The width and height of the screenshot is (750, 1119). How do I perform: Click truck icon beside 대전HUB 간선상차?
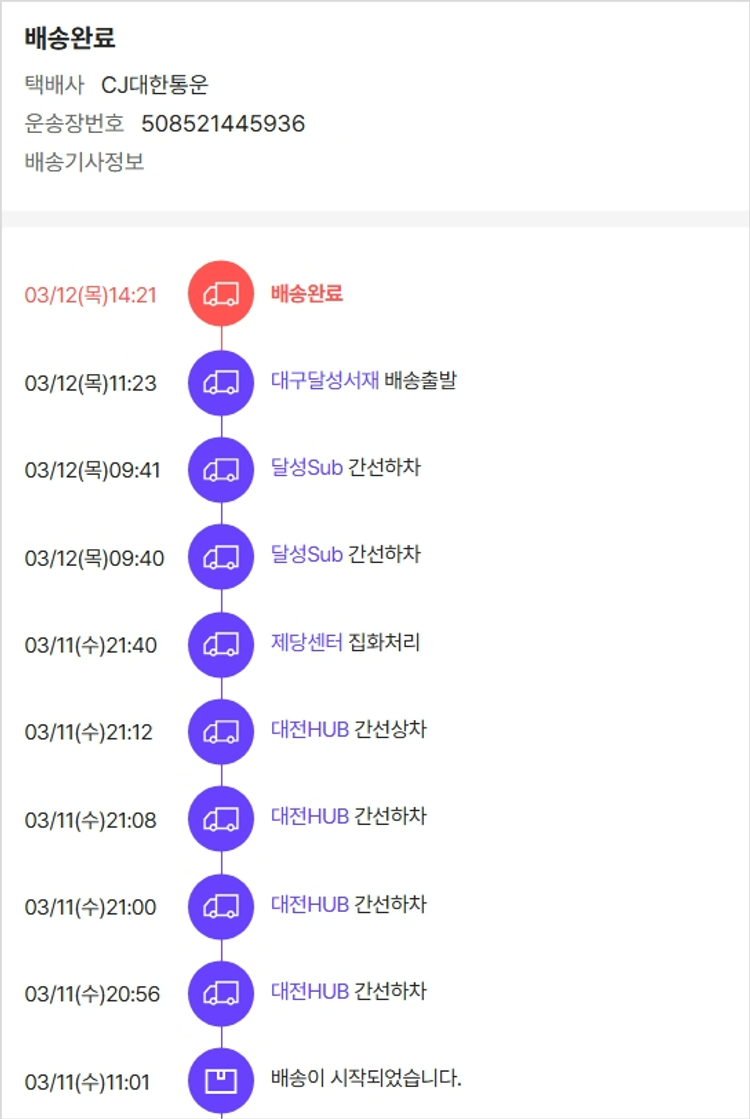[x=221, y=732]
